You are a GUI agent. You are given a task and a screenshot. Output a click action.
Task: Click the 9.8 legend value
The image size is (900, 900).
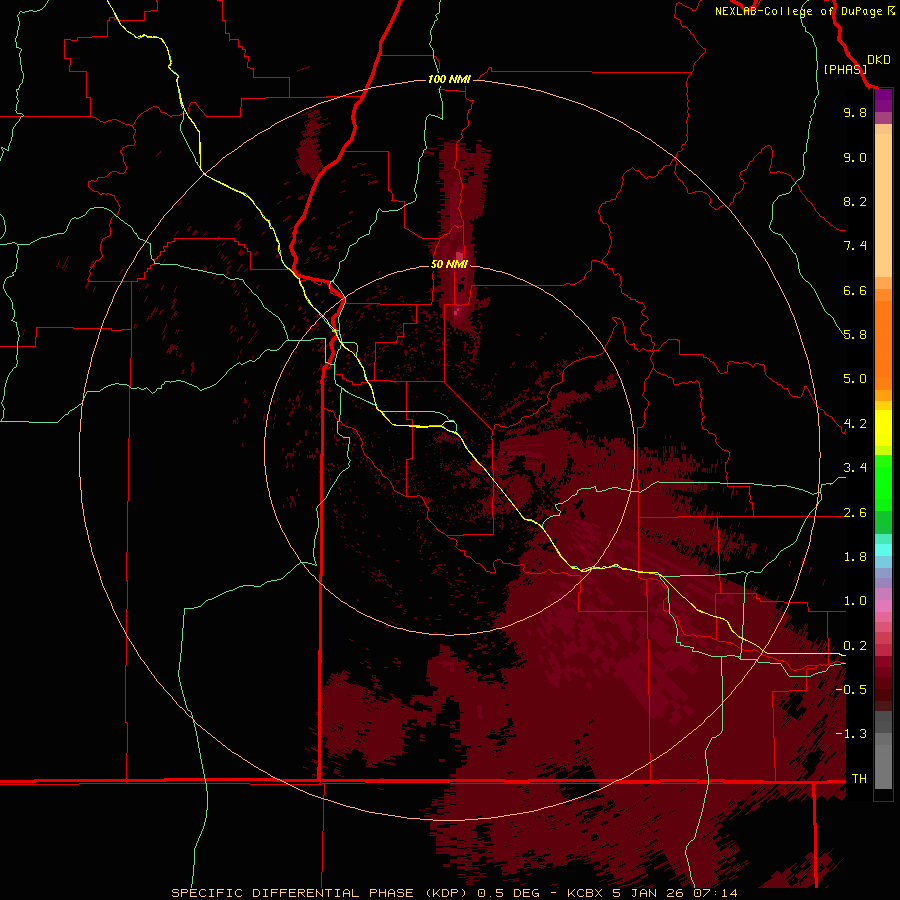click(855, 112)
